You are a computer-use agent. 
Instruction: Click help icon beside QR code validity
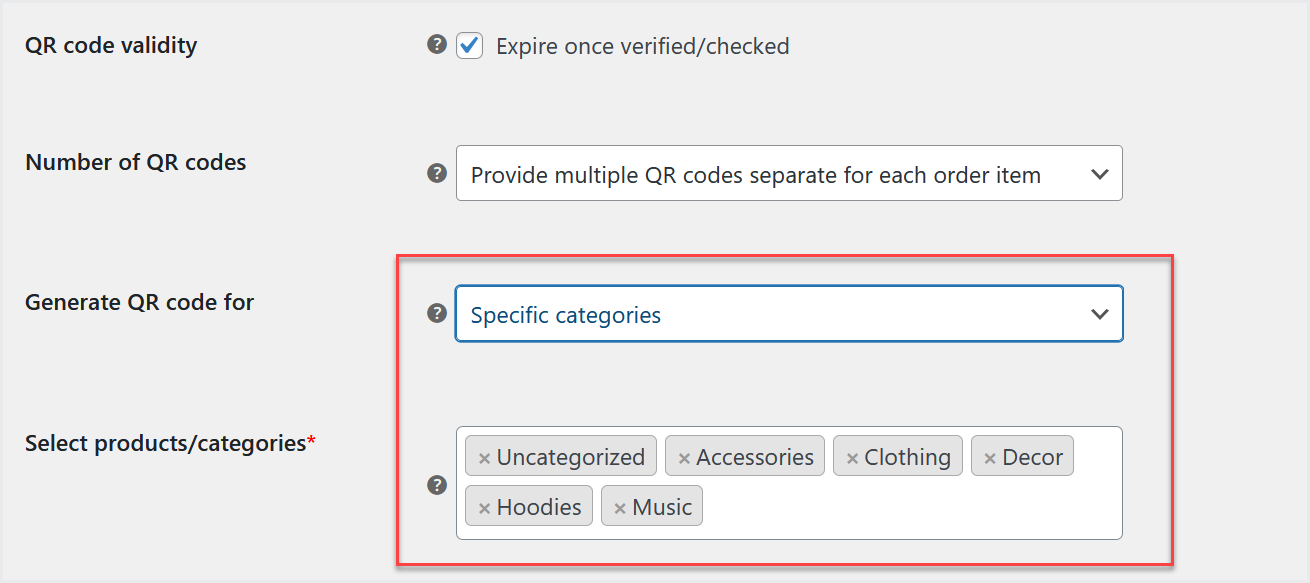tap(437, 44)
